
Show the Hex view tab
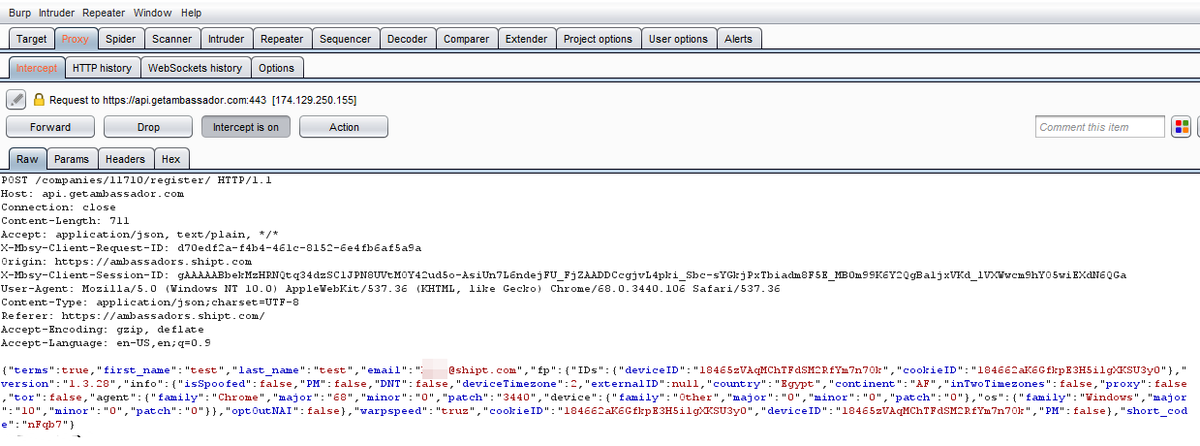pyautogui.click(x=171, y=159)
